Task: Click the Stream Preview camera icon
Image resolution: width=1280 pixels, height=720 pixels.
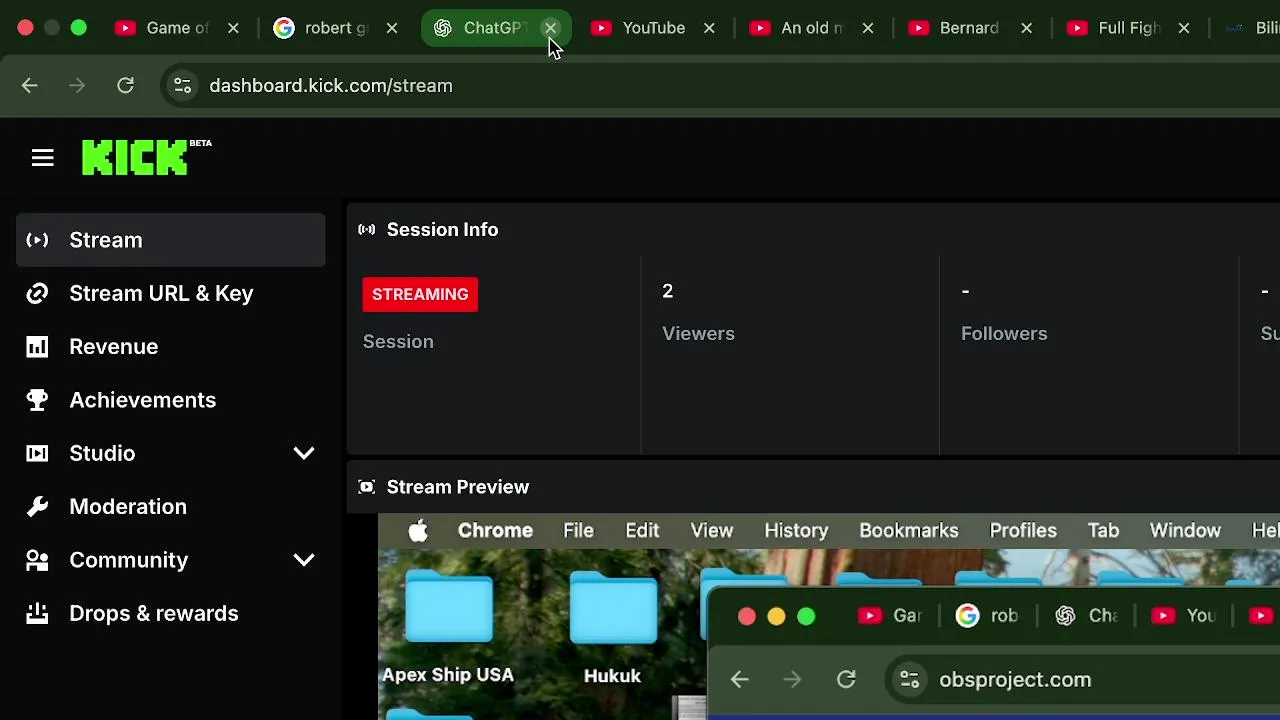Action: pyautogui.click(x=367, y=487)
